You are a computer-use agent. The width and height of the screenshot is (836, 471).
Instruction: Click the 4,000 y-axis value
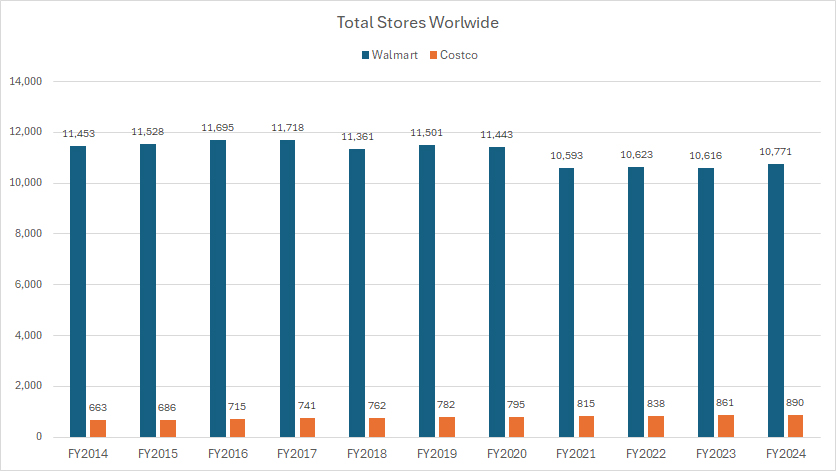click(x=28, y=336)
